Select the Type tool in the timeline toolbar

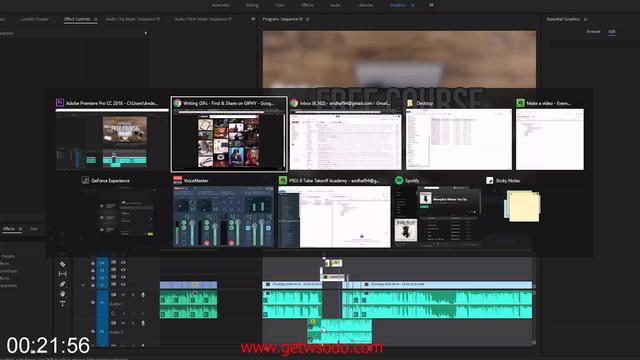point(62,303)
